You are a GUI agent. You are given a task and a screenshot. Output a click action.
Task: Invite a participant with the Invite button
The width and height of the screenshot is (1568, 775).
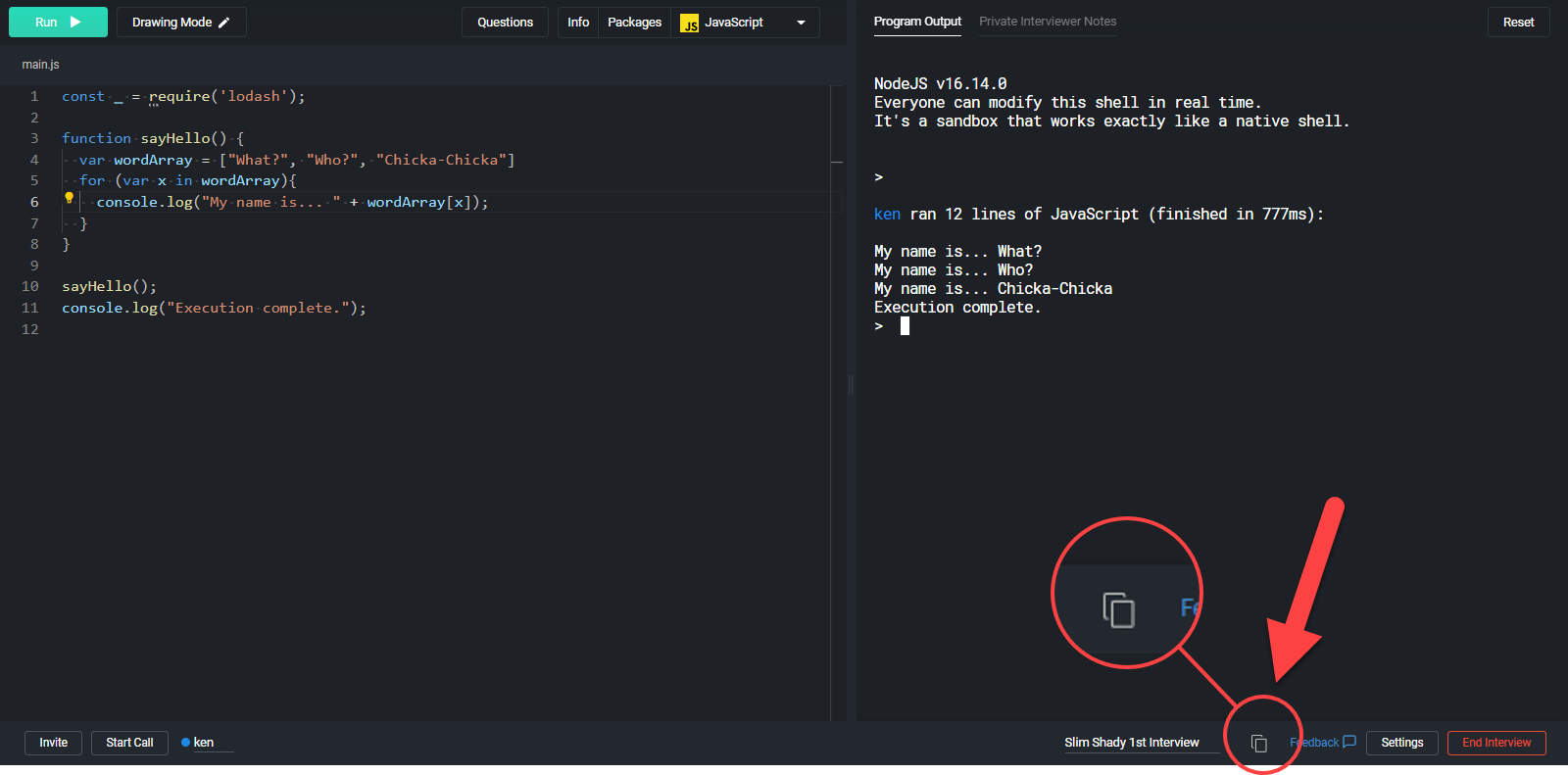[54, 743]
